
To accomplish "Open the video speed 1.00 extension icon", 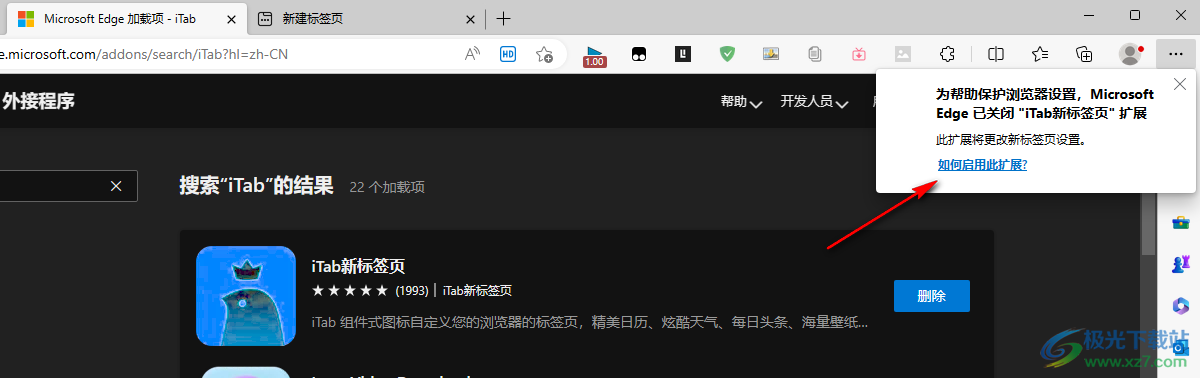I will [x=595, y=55].
